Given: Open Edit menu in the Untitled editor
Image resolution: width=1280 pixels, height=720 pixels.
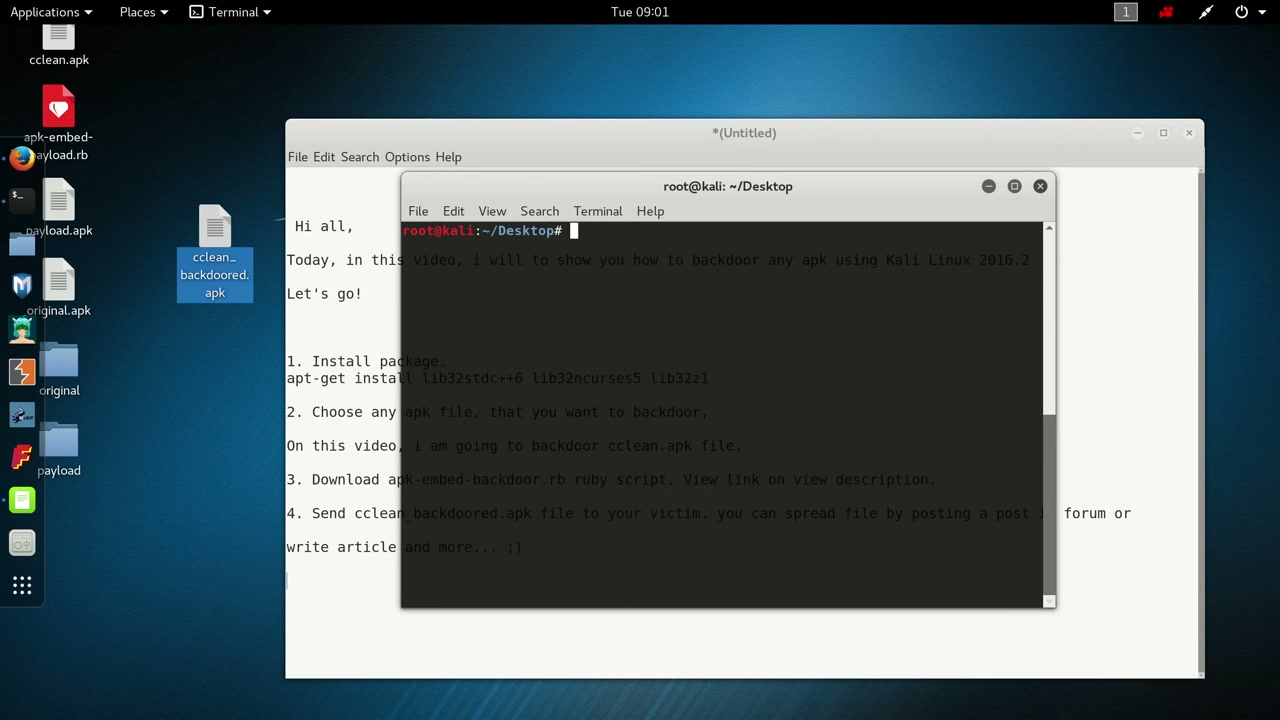Looking at the screenshot, I should [324, 157].
